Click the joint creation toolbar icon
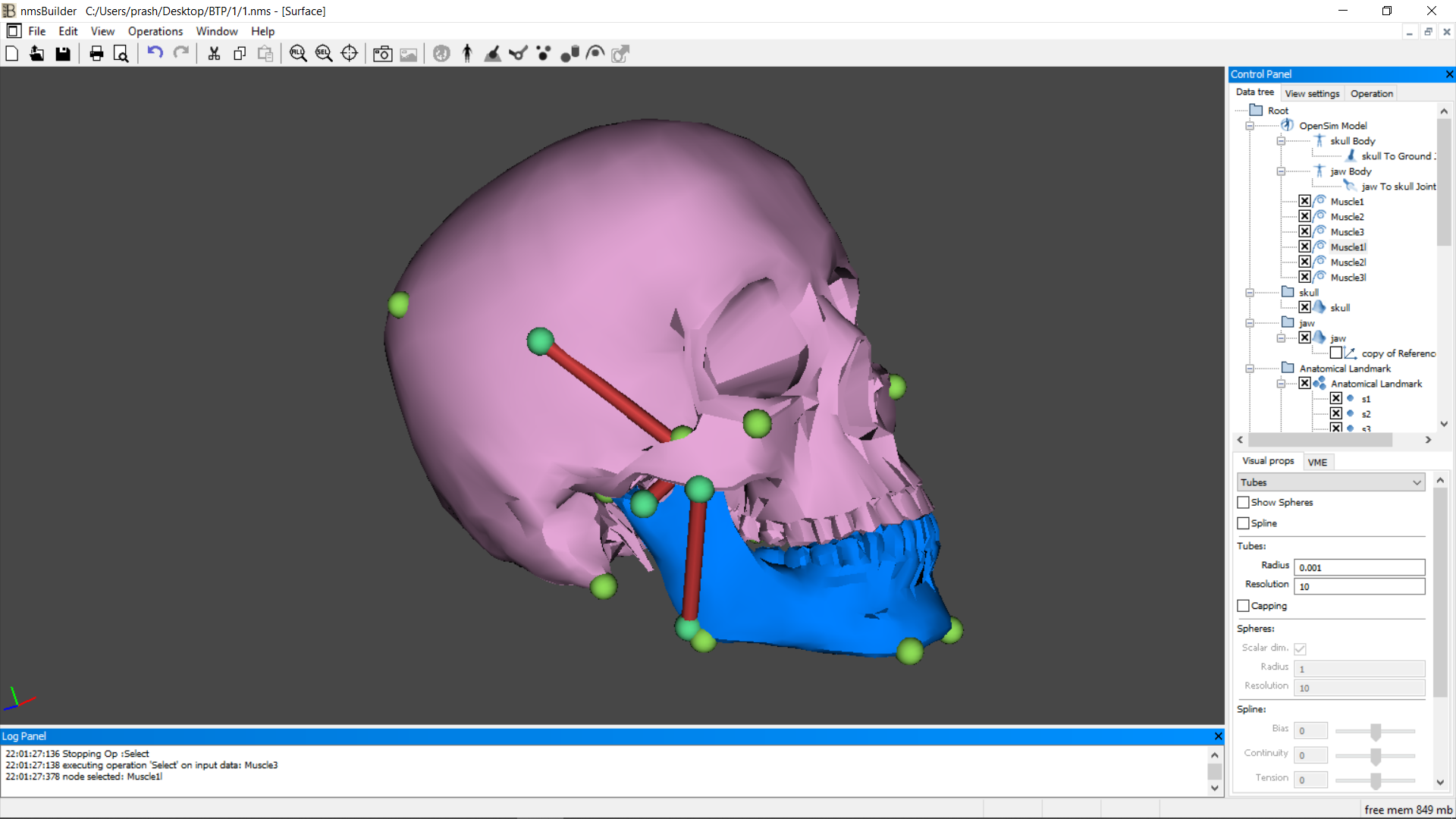Viewport: 1456px width, 819px height. [x=519, y=54]
